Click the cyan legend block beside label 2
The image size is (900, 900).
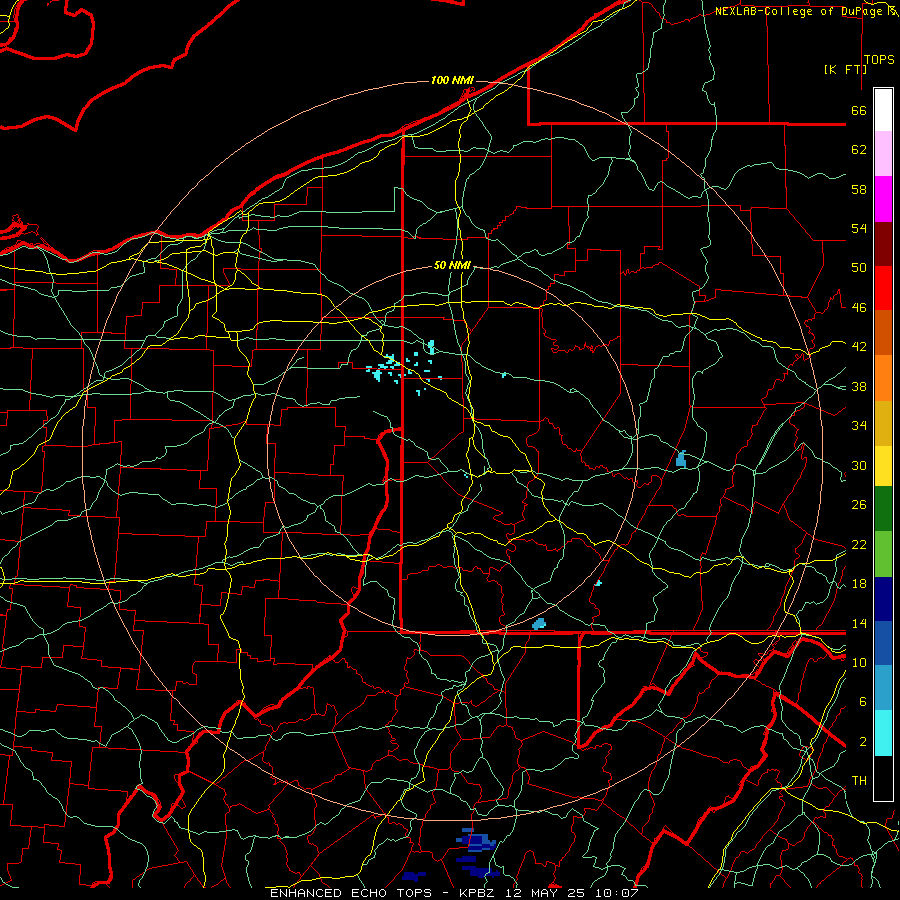coord(883,733)
